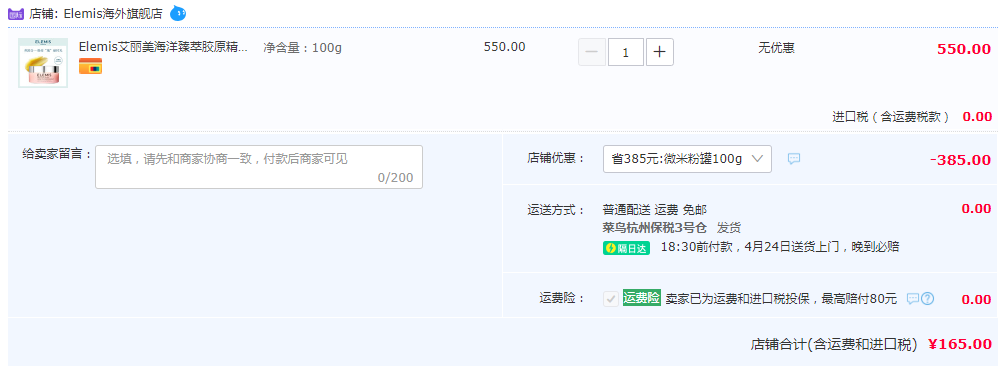Click the discount amount -385.00

tap(960, 160)
